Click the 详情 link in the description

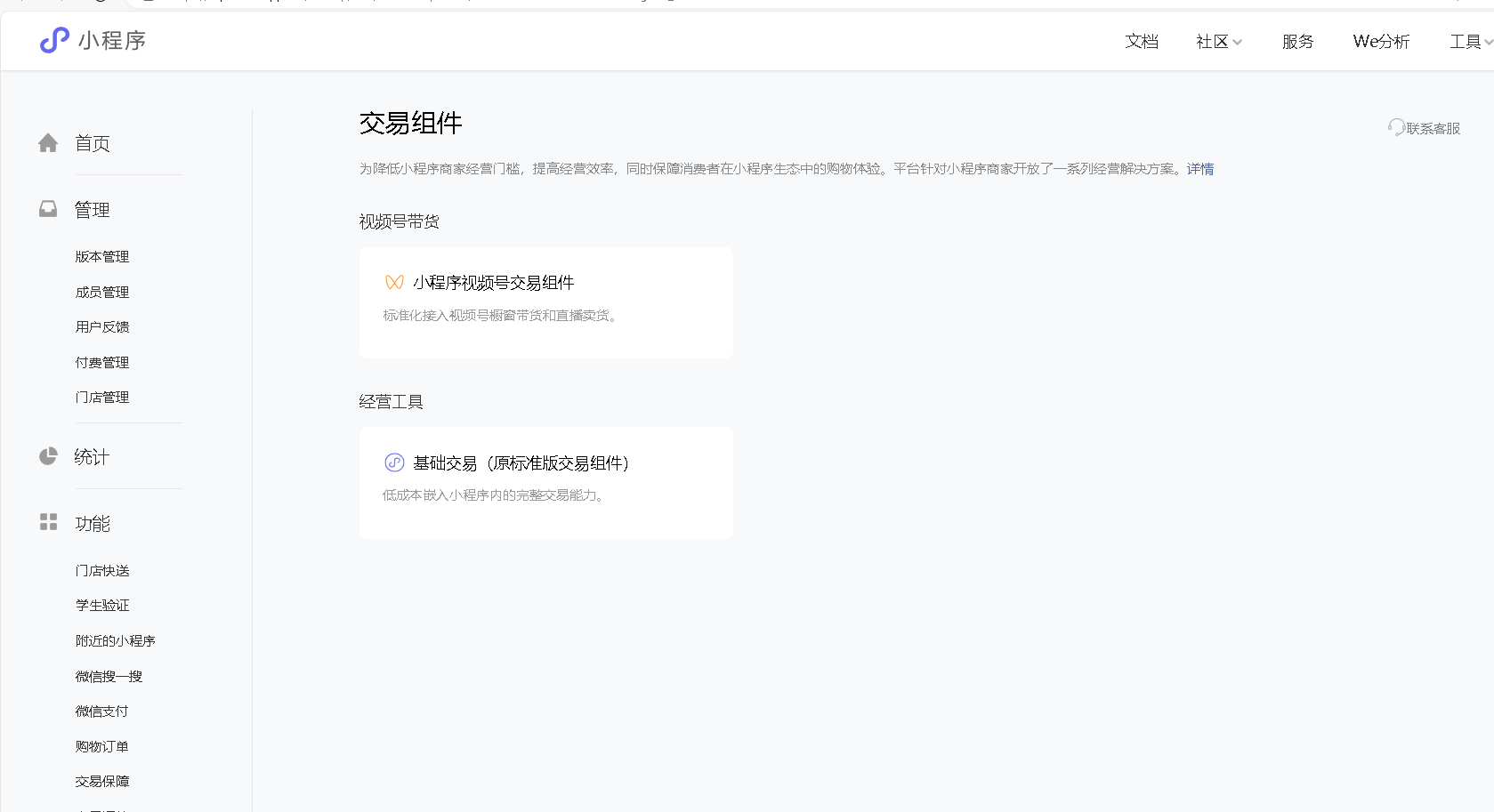(1200, 169)
